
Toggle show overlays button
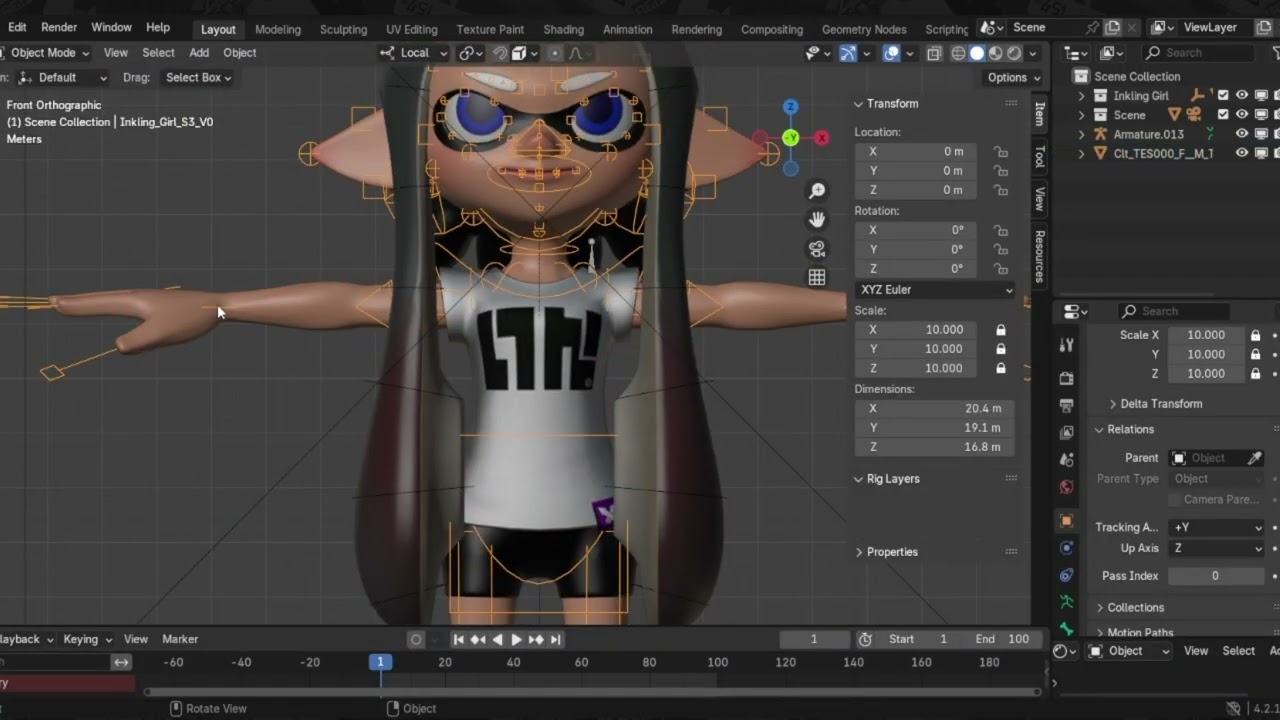pyautogui.click(x=891, y=53)
